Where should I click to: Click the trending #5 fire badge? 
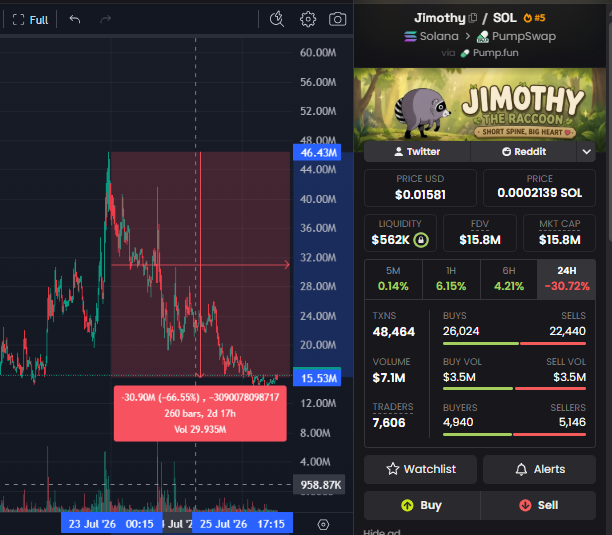[x=534, y=18]
